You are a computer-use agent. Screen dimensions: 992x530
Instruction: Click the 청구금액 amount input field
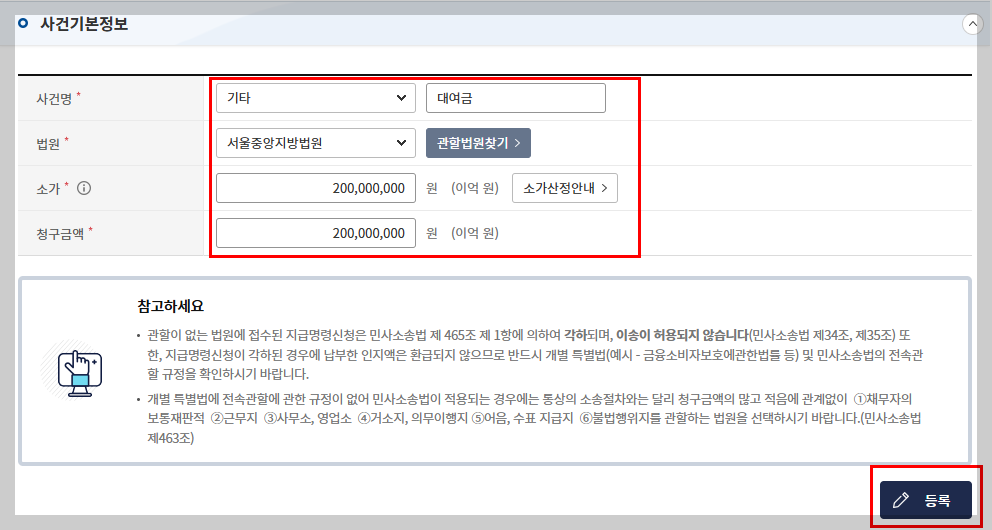tap(316, 233)
